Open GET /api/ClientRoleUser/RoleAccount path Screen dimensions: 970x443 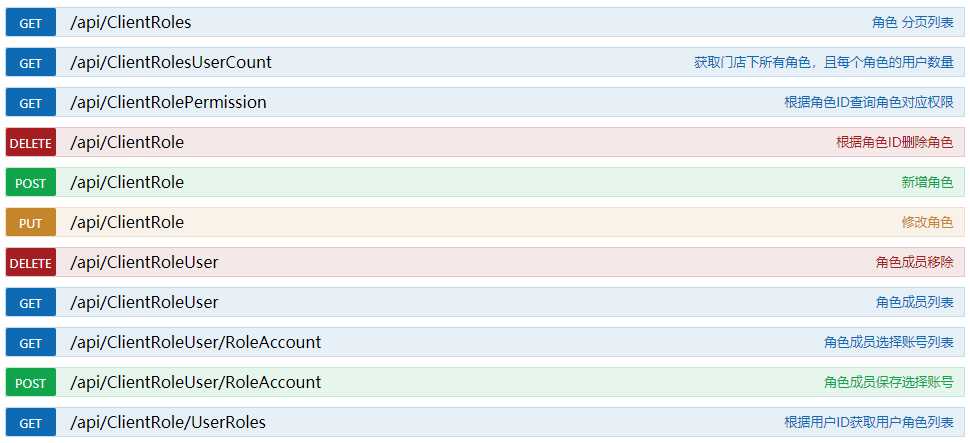[195, 342]
